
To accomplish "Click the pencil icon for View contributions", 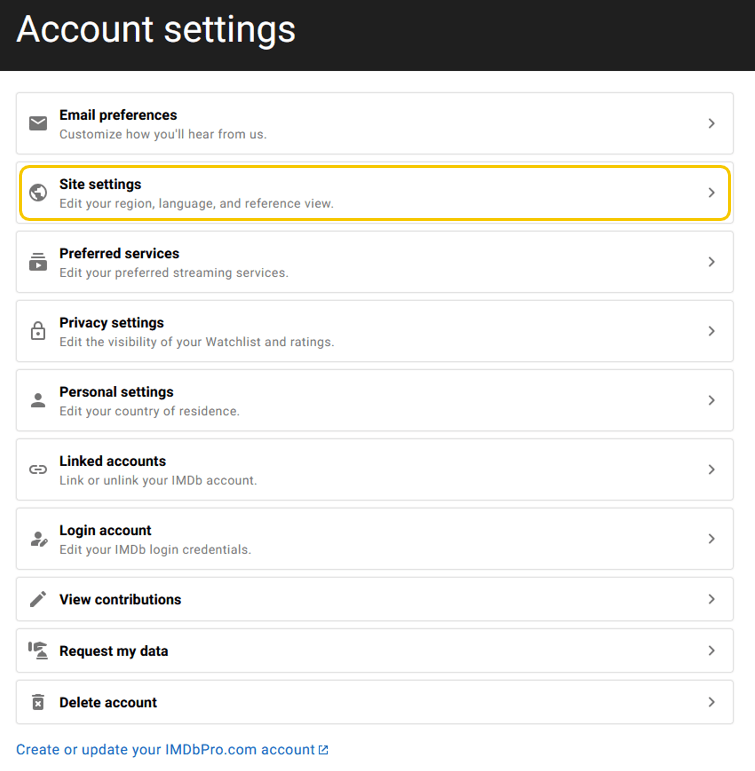I will point(38,599).
